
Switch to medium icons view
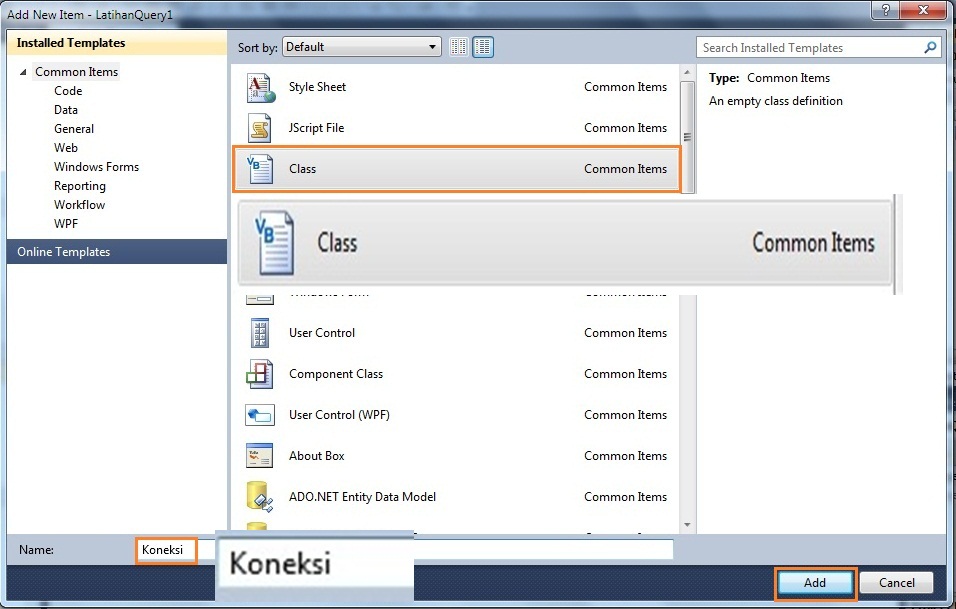(x=483, y=46)
